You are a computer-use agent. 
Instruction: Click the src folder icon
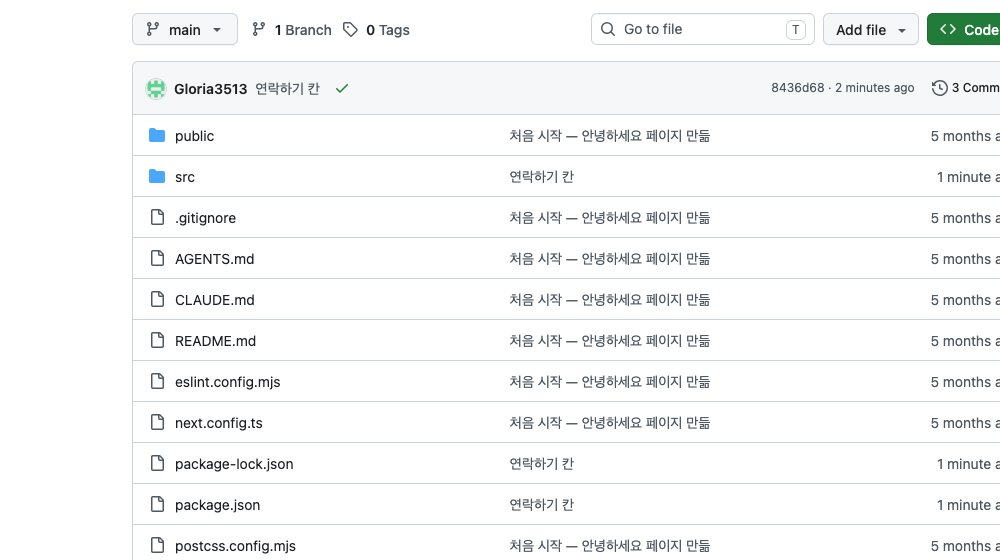[x=157, y=176]
